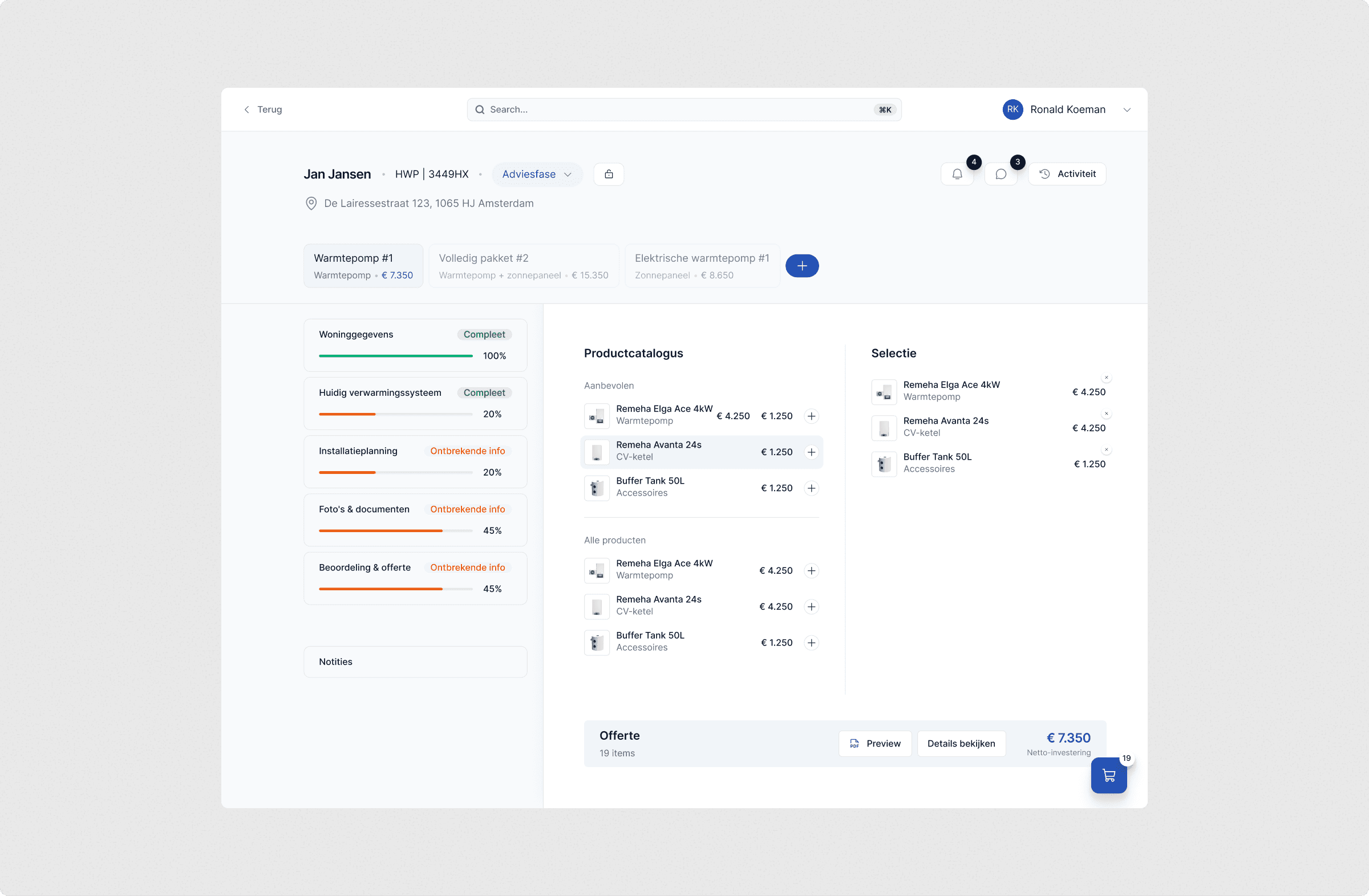Focus the Search input field
This screenshot has width=1369, height=896.
coord(684,110)
